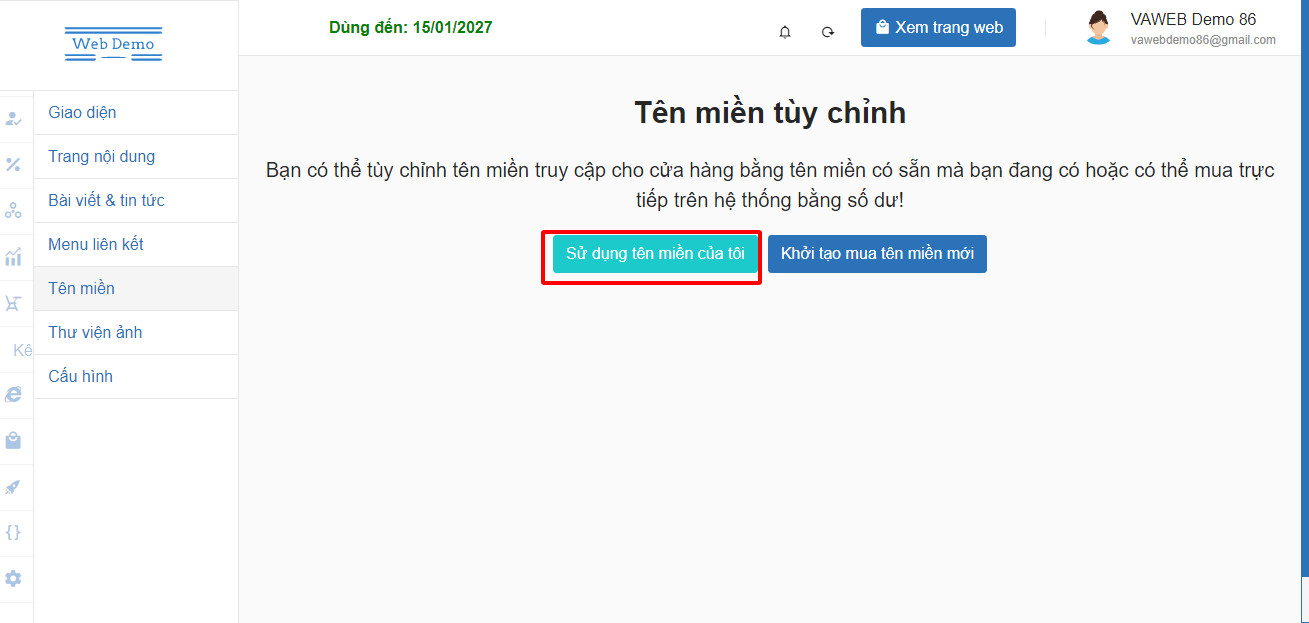Open Thư viện ảnh menu item
Viewport: 1309px width, 623px height.
pyautogui.click(x=95, y=332)
